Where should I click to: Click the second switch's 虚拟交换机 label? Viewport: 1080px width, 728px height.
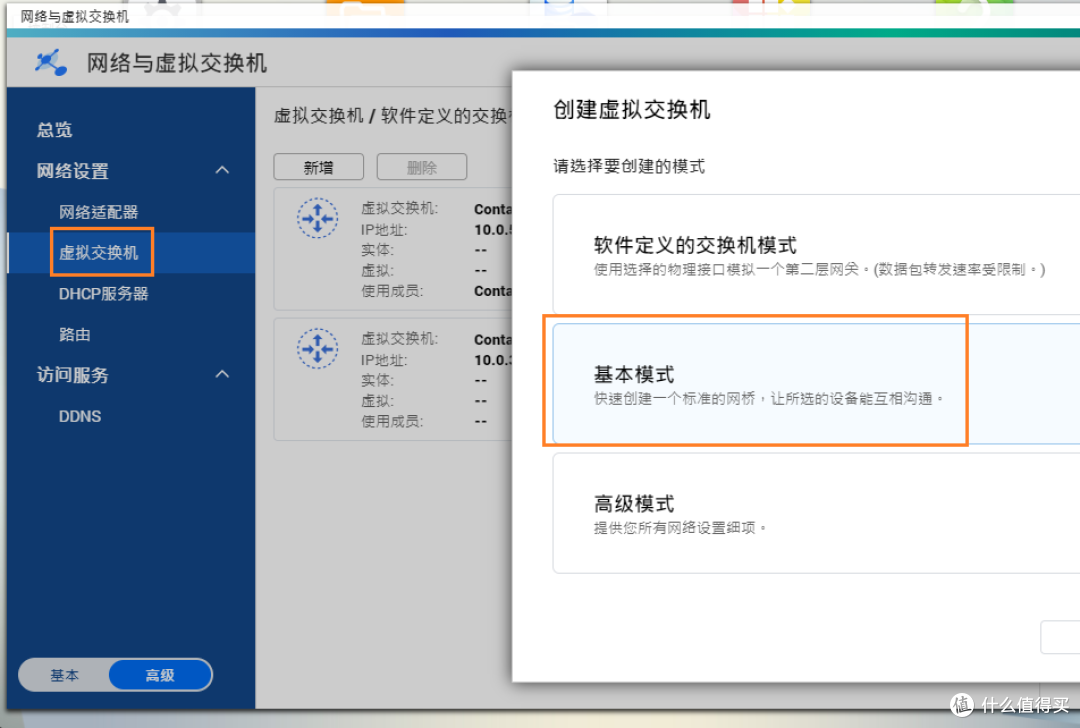pyautogui.click(x=399, y=338)
